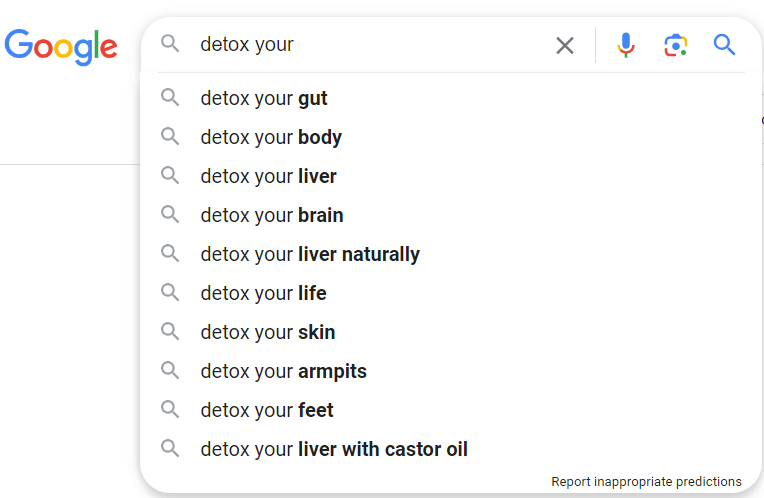Select suggestion 'detox your body'

pos(271,137)
